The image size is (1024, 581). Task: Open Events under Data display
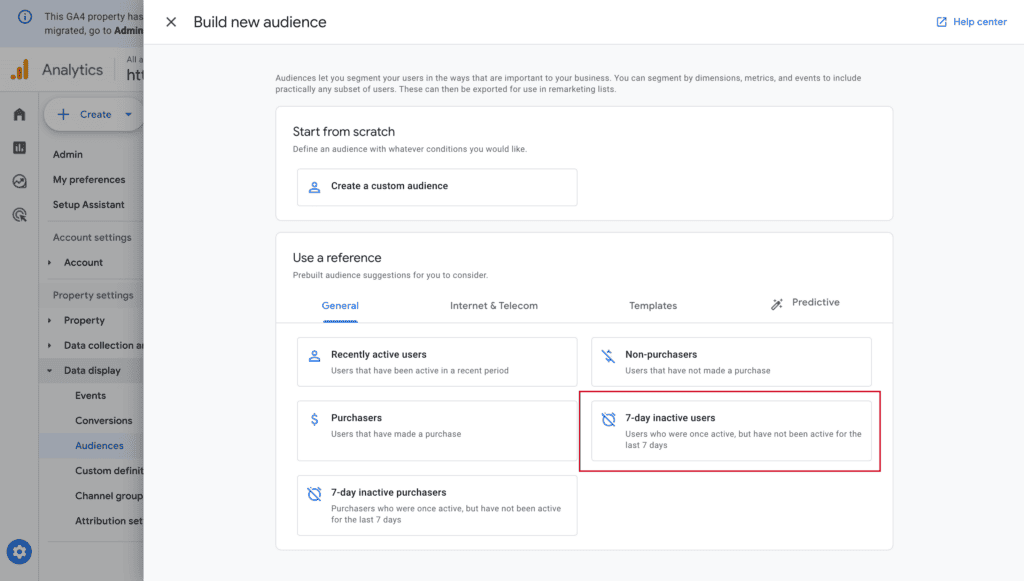[90, 396]
